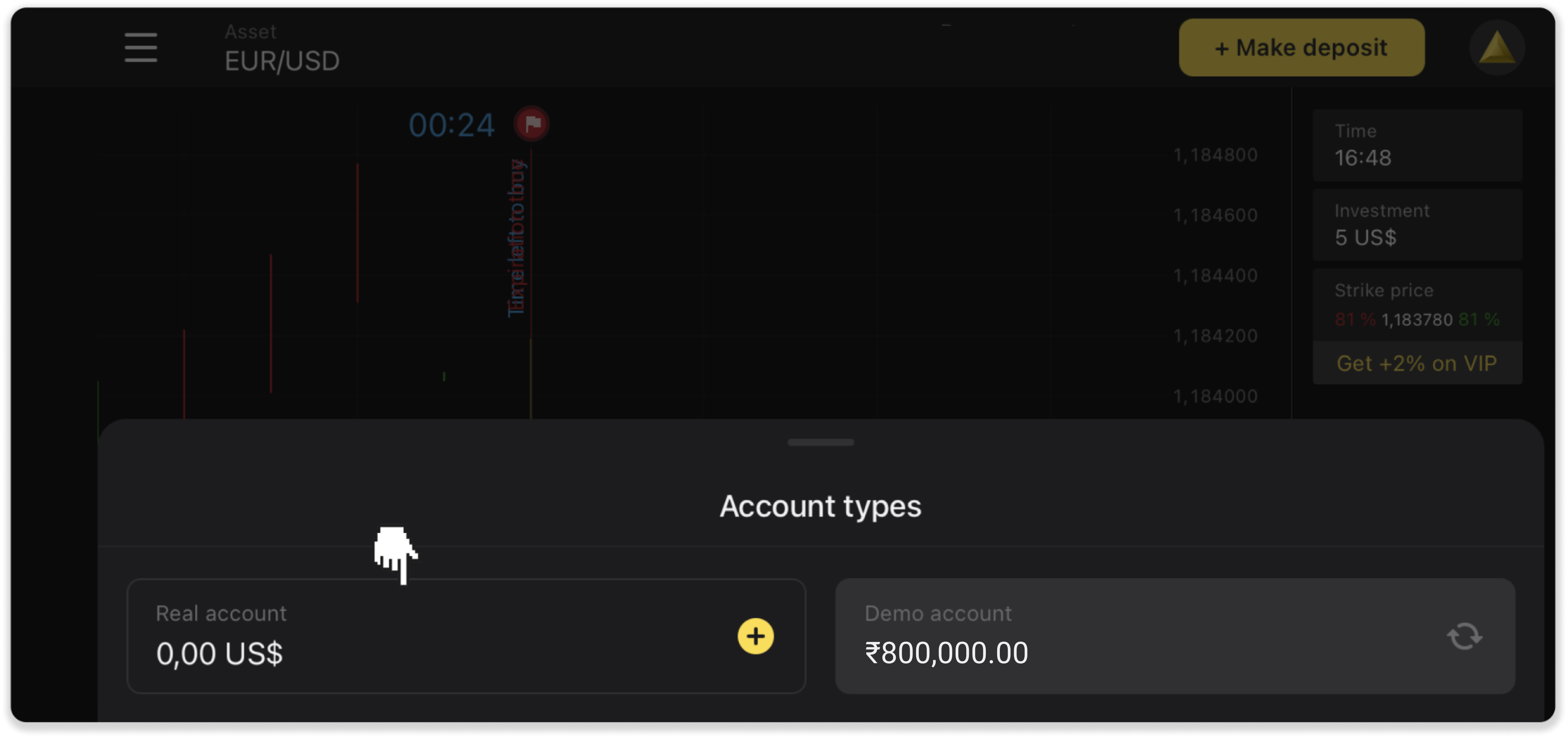Open the Time 16:48 selector

coord(1417,146)
